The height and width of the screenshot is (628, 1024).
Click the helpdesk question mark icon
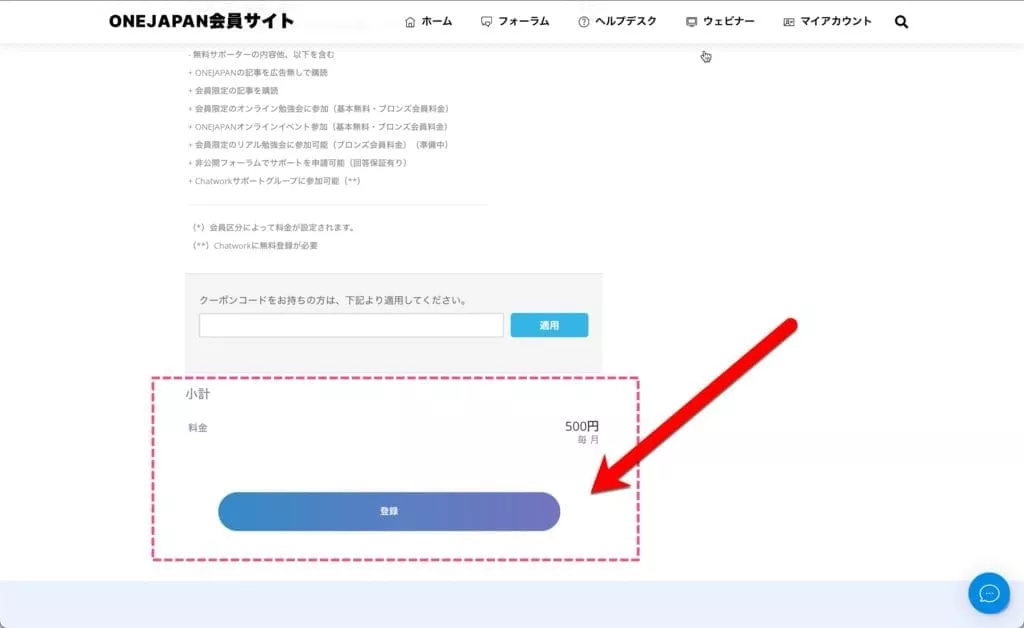click(584, 22)
